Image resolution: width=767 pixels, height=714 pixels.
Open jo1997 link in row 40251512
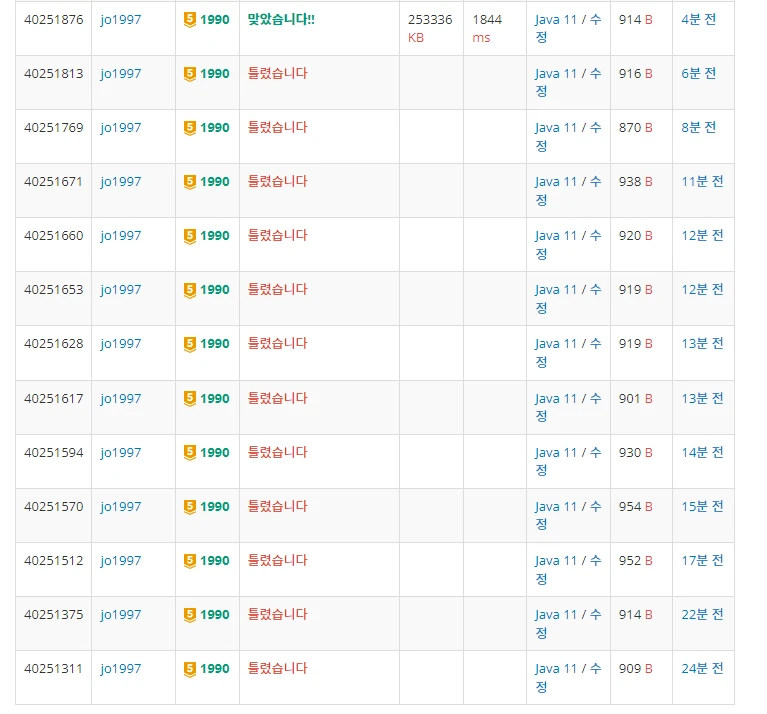pos(121,561)
